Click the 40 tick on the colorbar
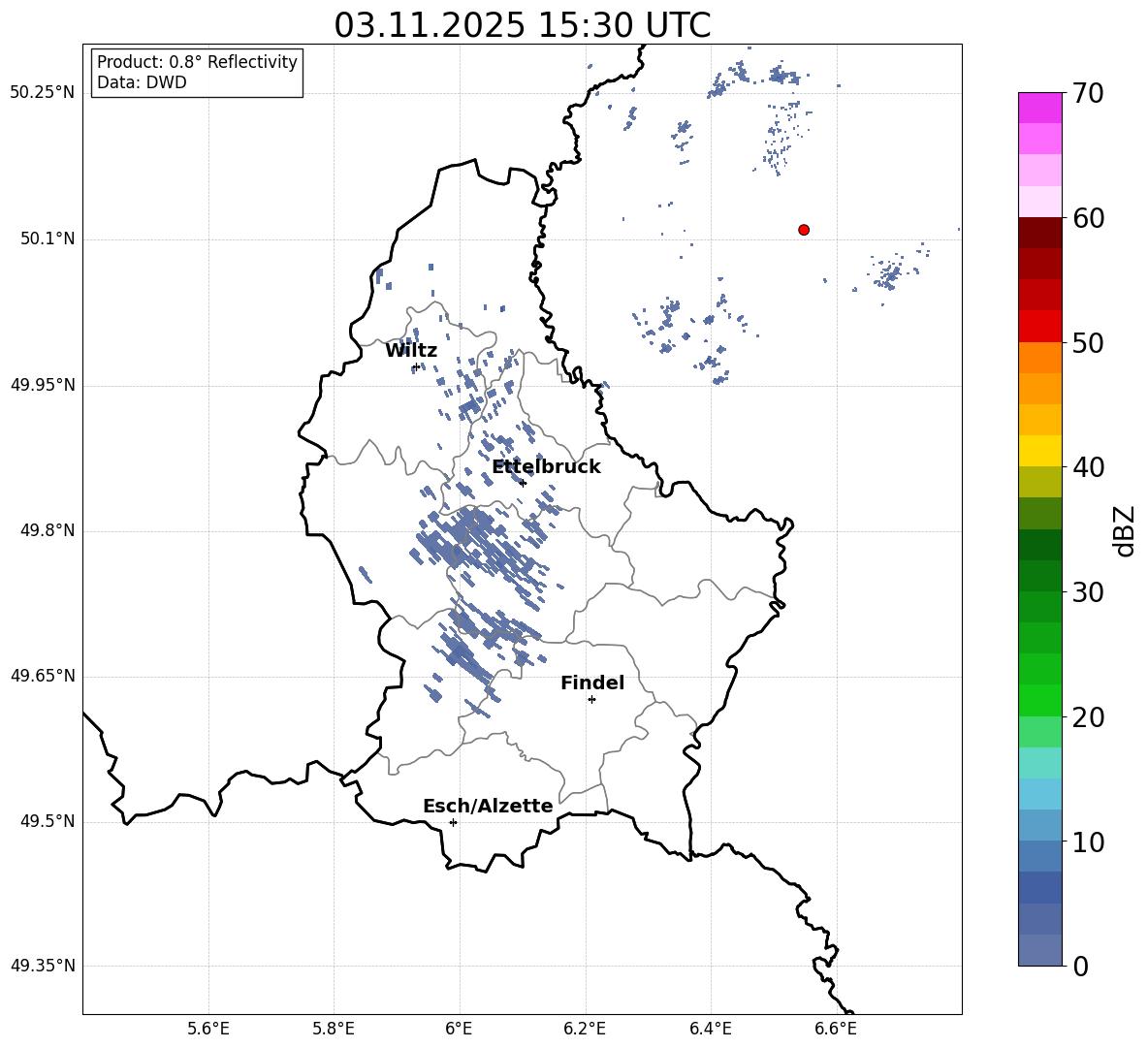 coord(1088,467)
